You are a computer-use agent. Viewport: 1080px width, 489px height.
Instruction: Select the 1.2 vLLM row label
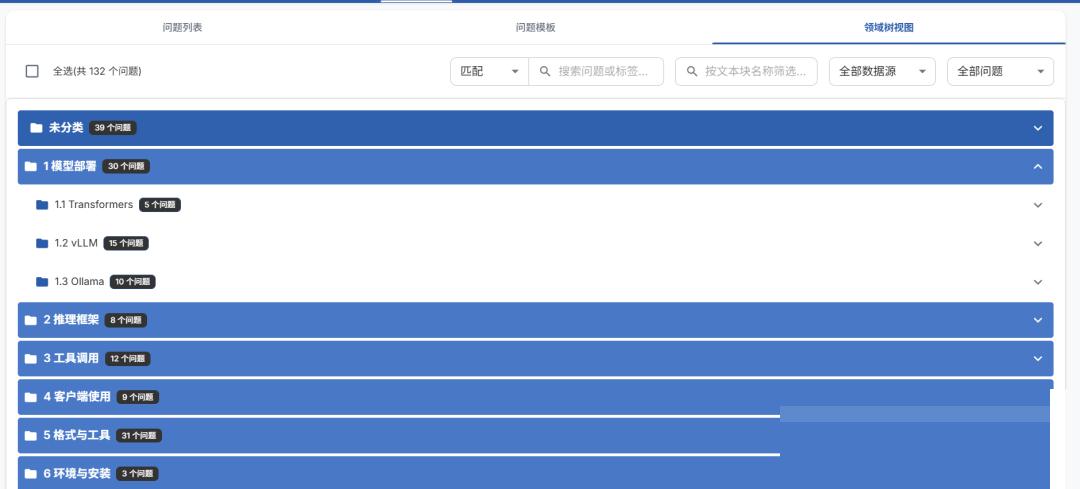coord(76,243)
